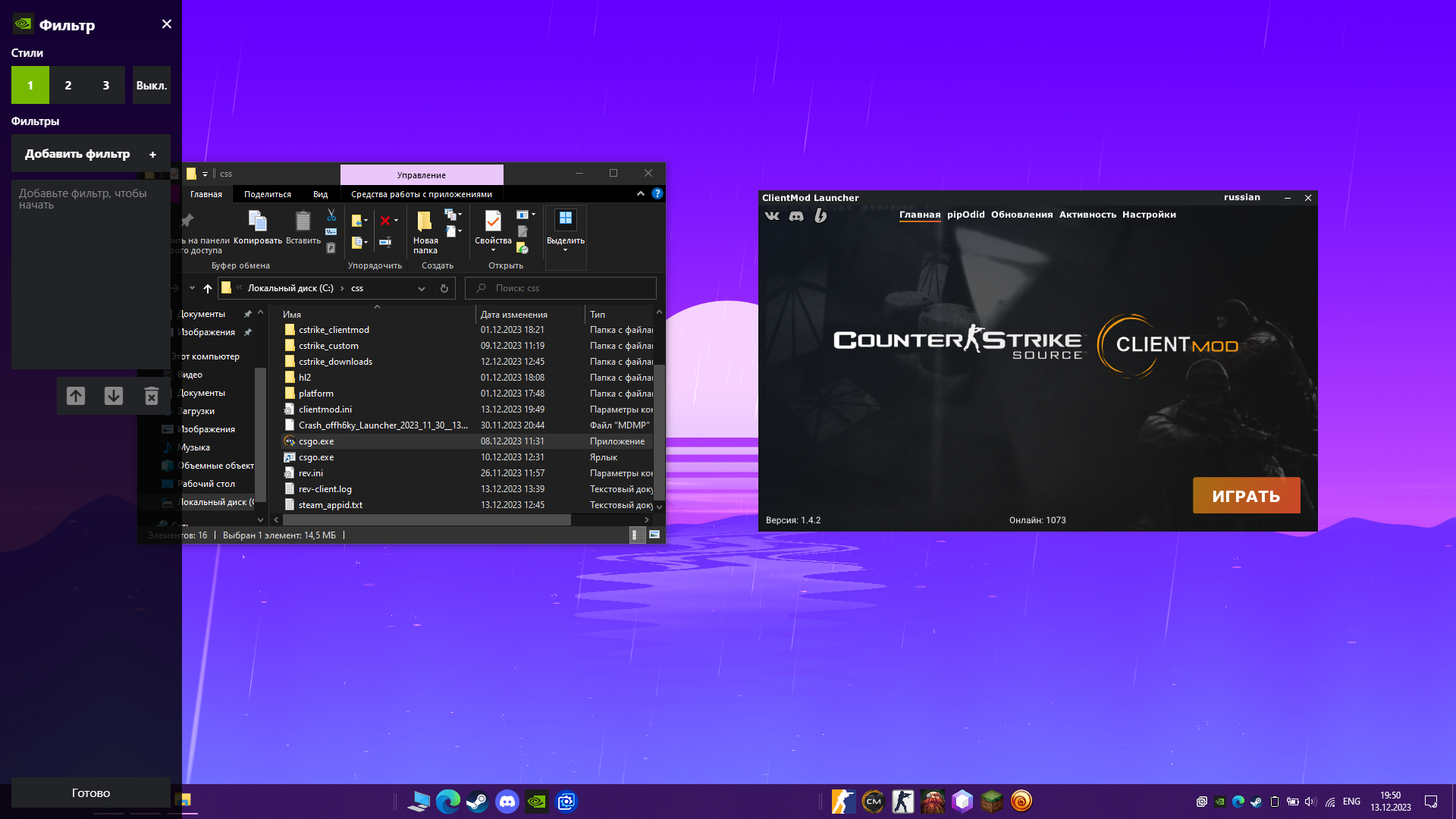Select the Управление contextual tab
The width and height of the screenshot is (1456, 819).
pyautogui.click(x=422, y=175)
